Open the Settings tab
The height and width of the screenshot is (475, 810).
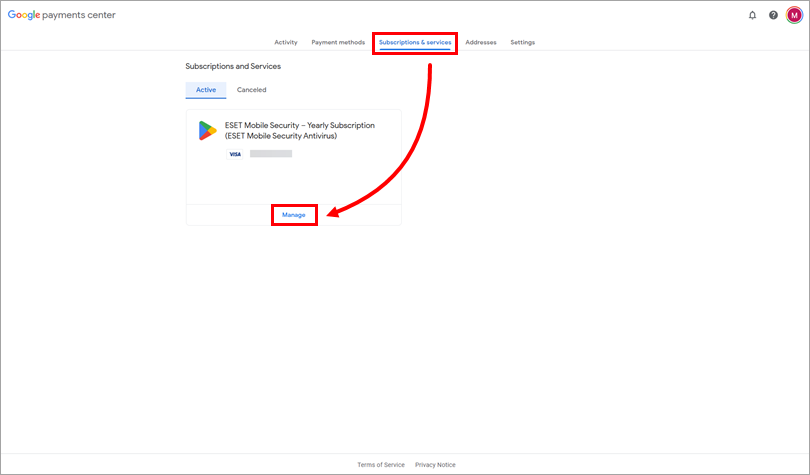(522, 43)
